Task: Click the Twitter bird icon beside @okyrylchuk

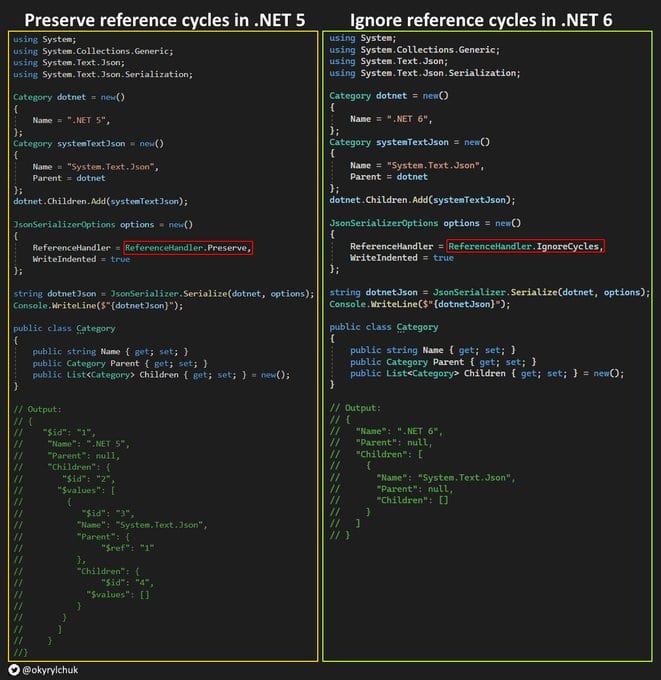Action: click(14, 670)
